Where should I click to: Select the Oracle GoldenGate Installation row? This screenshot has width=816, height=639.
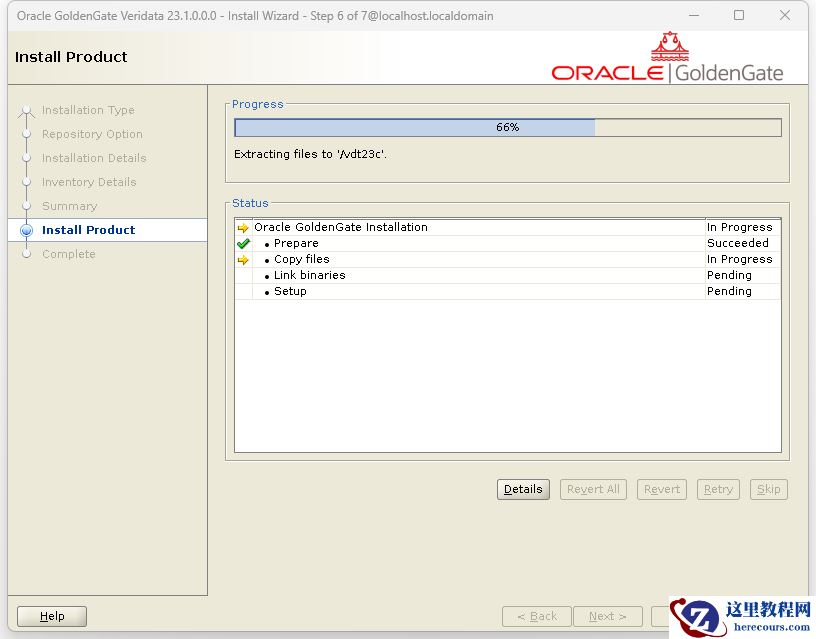tap(508, 227)
